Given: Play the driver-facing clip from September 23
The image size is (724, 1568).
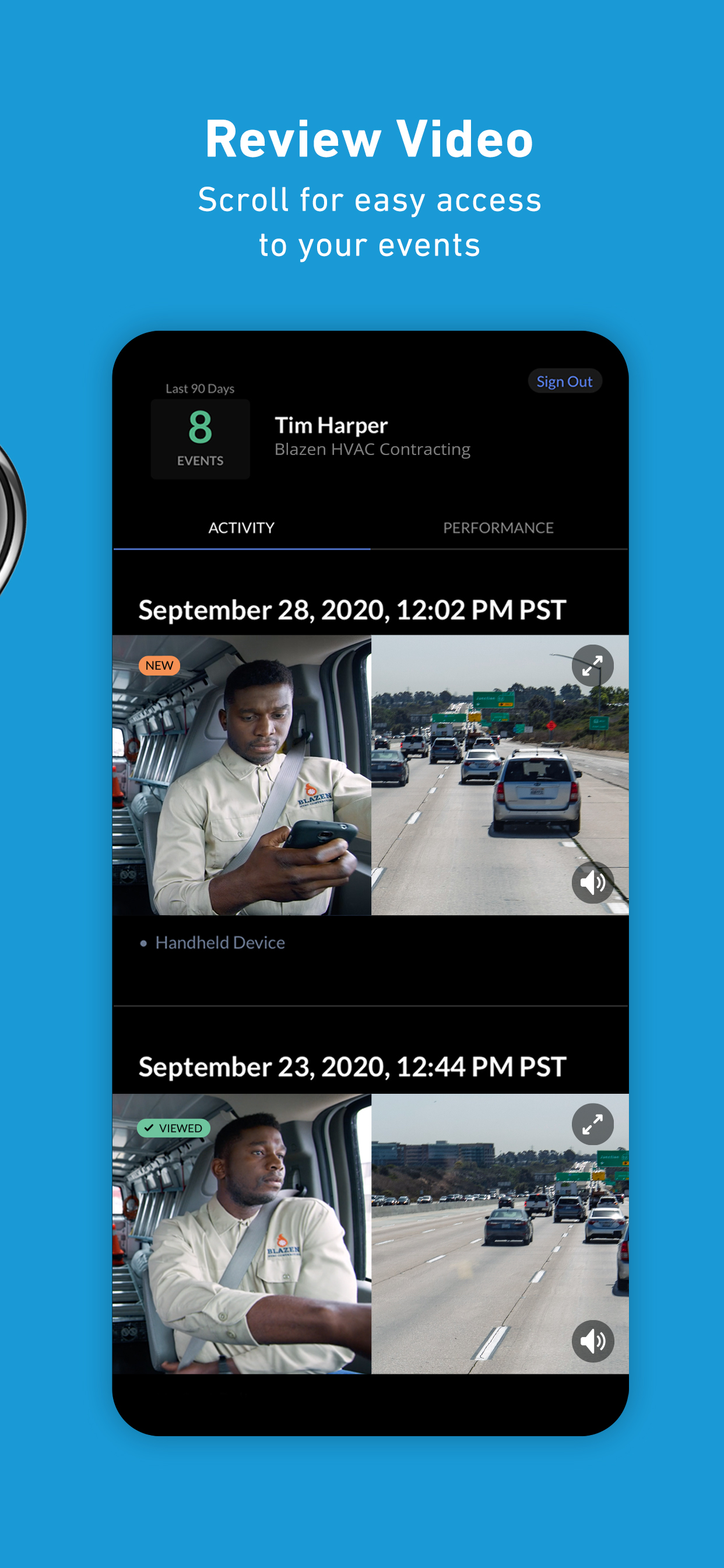Looking at the screenshot, I should (x=241, y=1234).
